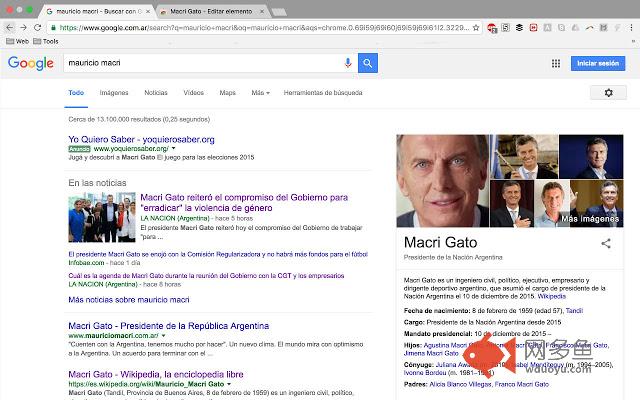Expand the yoquierosaber.org ad URL arrow
The height and width of the screenshot is (400, 640).
(173, 149)
